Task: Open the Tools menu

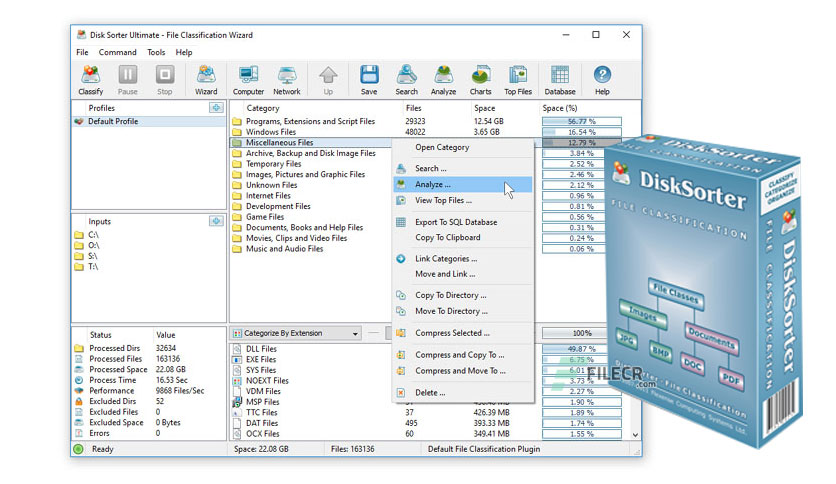Action: point(156,52)
